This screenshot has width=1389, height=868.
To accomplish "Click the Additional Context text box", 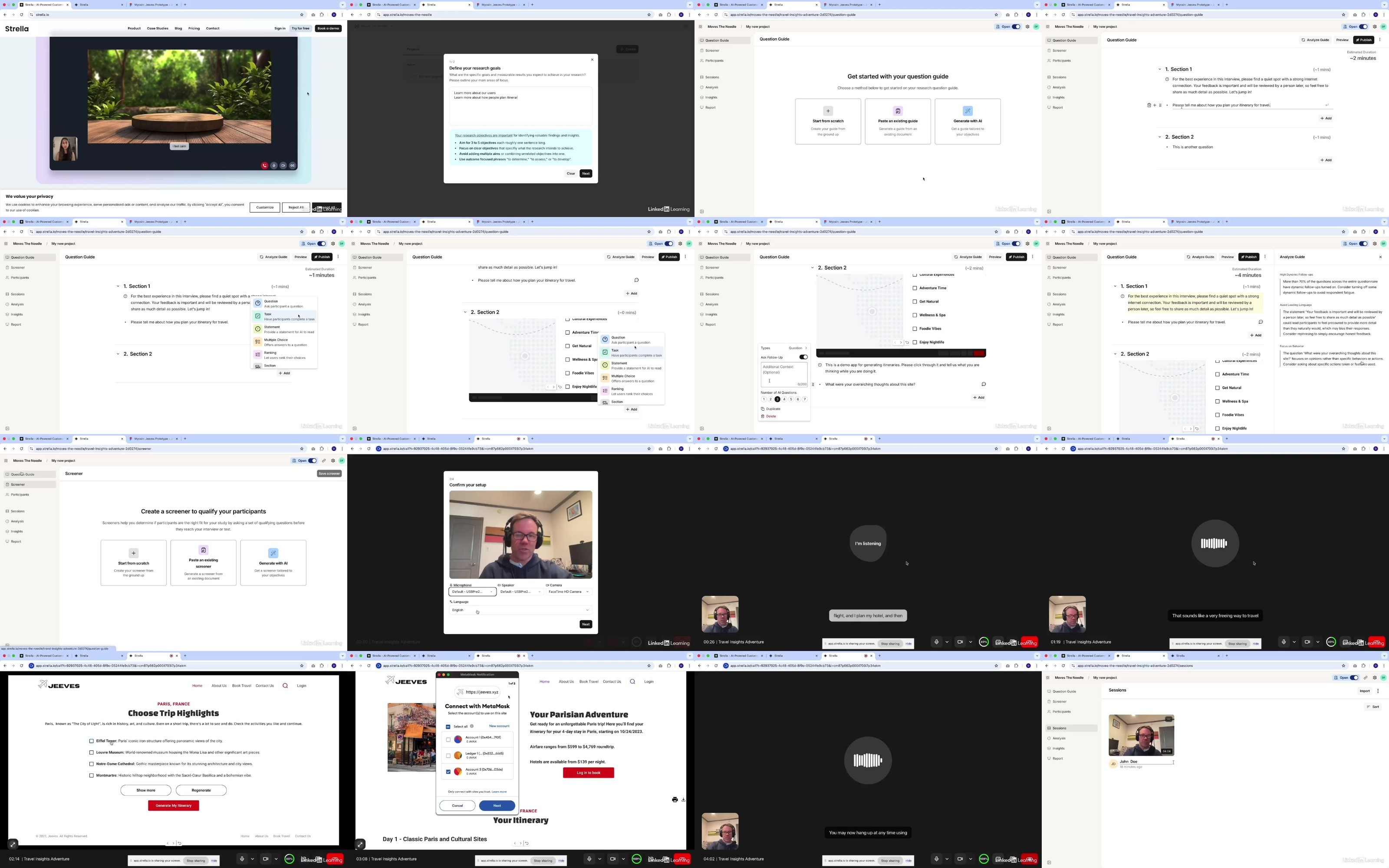I will 784,375.
